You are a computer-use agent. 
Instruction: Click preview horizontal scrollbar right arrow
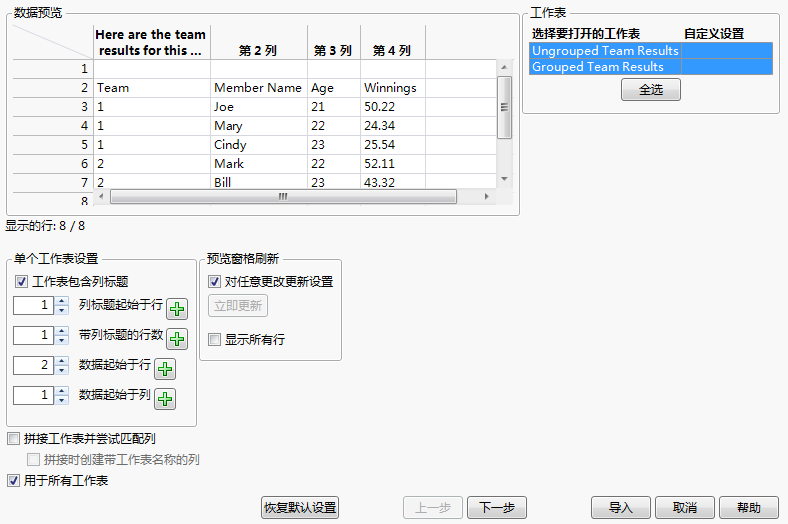coord(486,196)
